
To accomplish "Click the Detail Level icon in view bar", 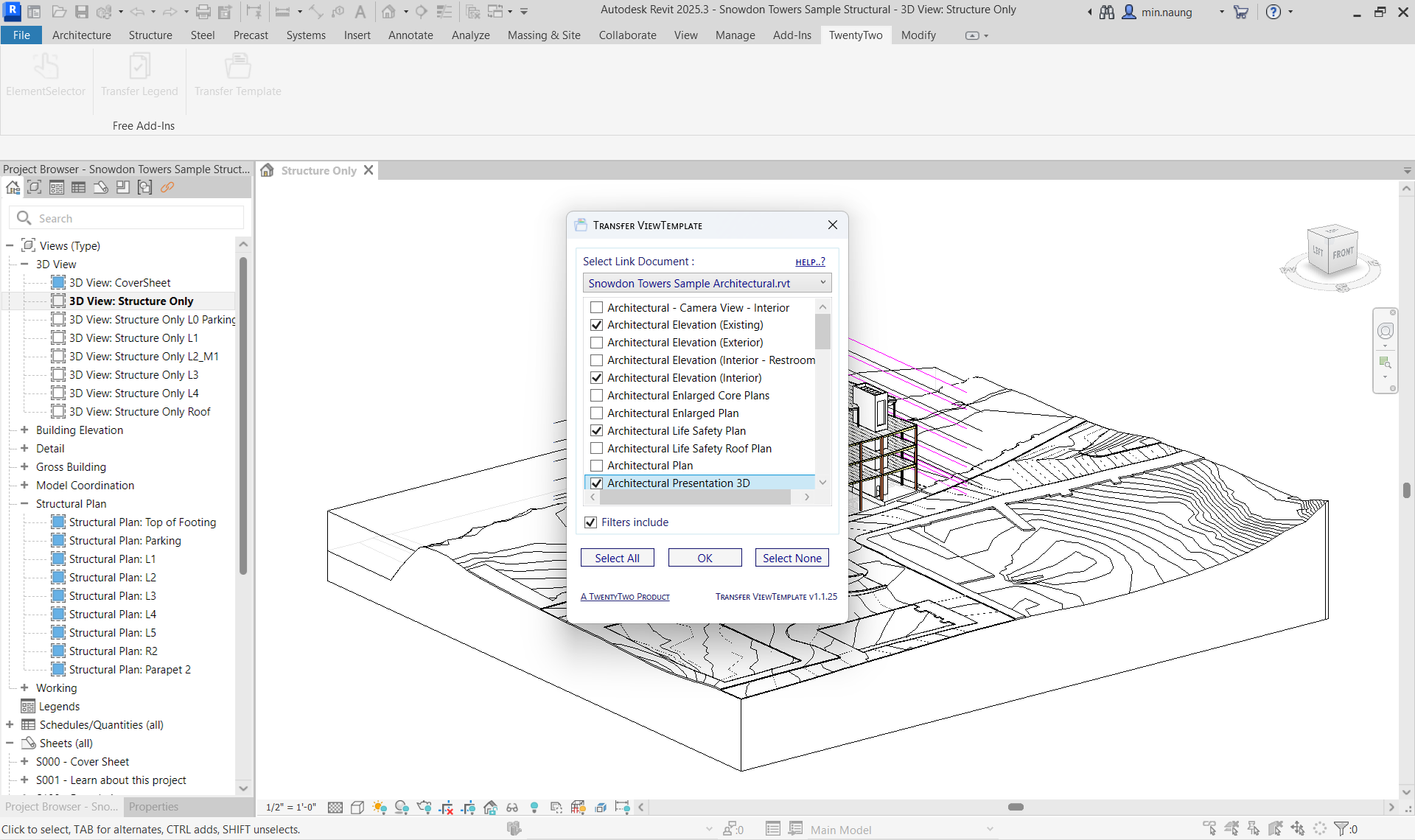I will point(335,807).
